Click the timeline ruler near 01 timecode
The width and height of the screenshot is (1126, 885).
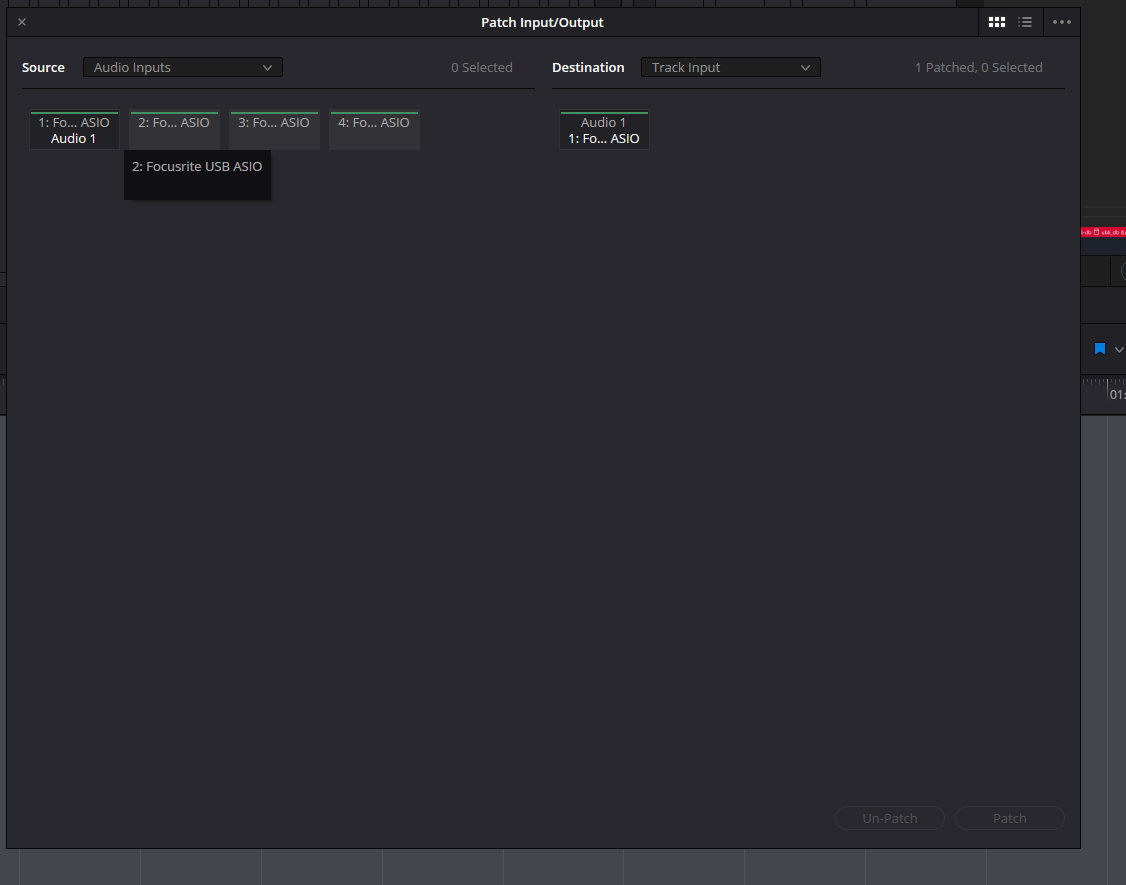coord(1115,393)
